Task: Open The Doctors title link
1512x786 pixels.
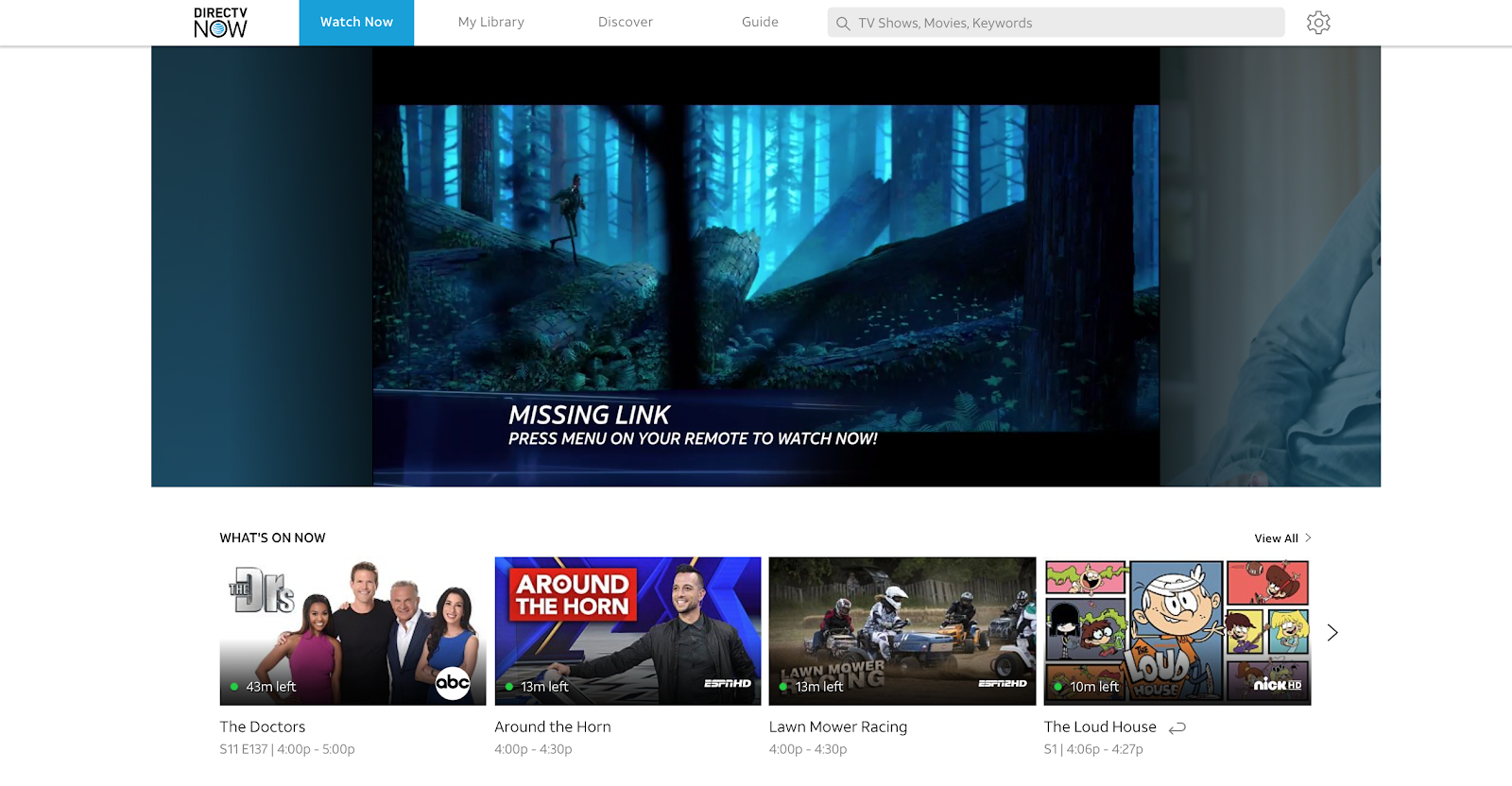Action: (x=263, y=726)
